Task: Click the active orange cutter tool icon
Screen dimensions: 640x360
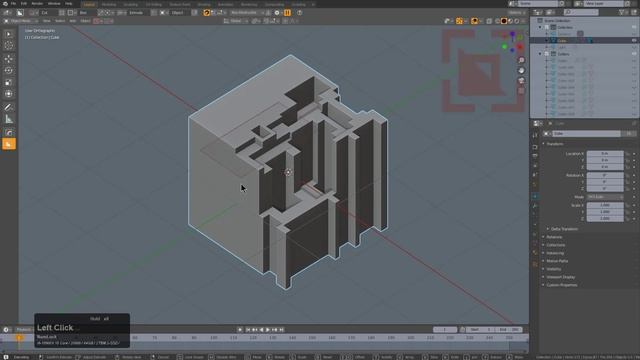Action: 9,144
